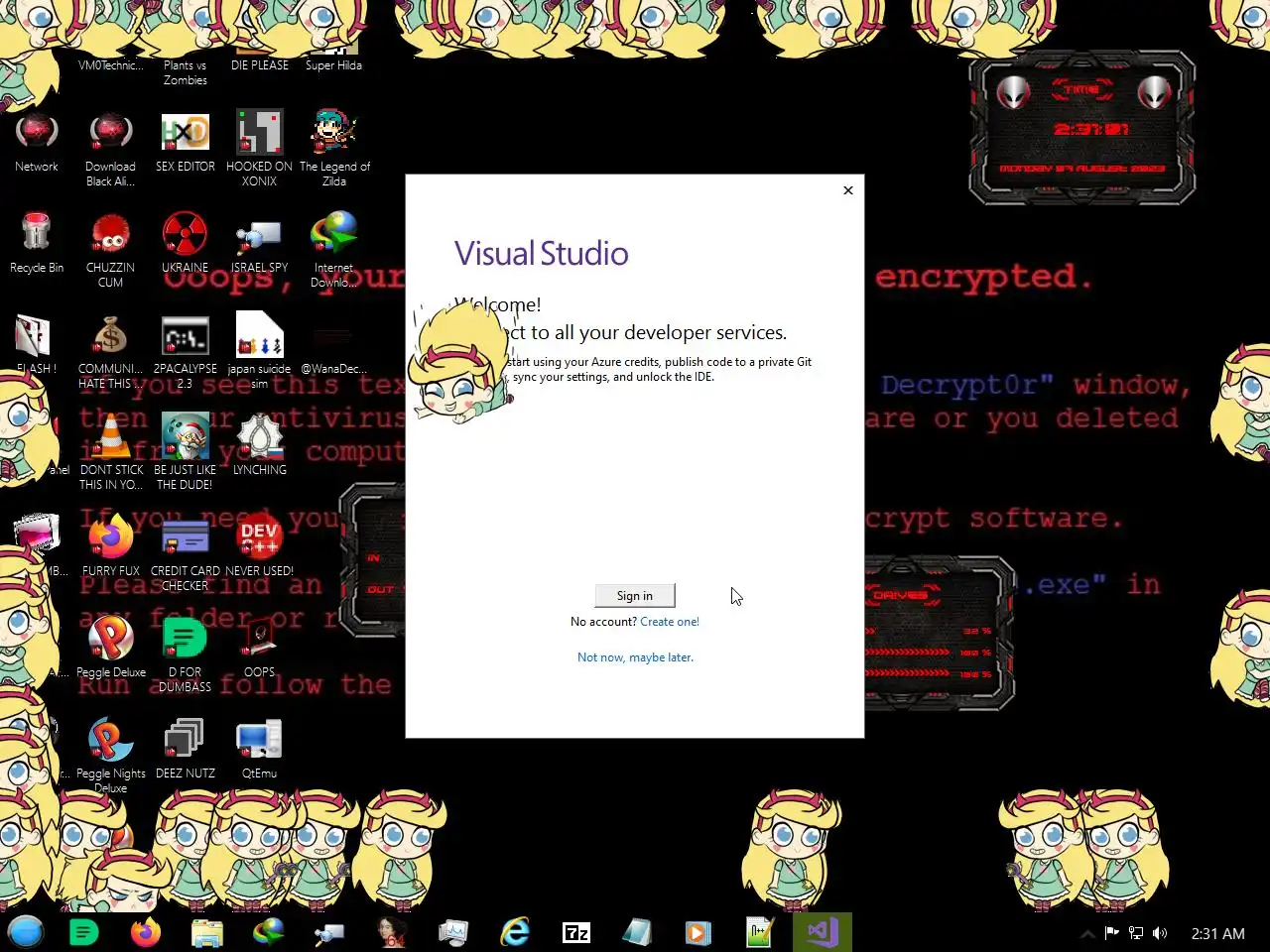Click the Sign in button
This screenshot has height=952, width=1270.
coord(635,595)
